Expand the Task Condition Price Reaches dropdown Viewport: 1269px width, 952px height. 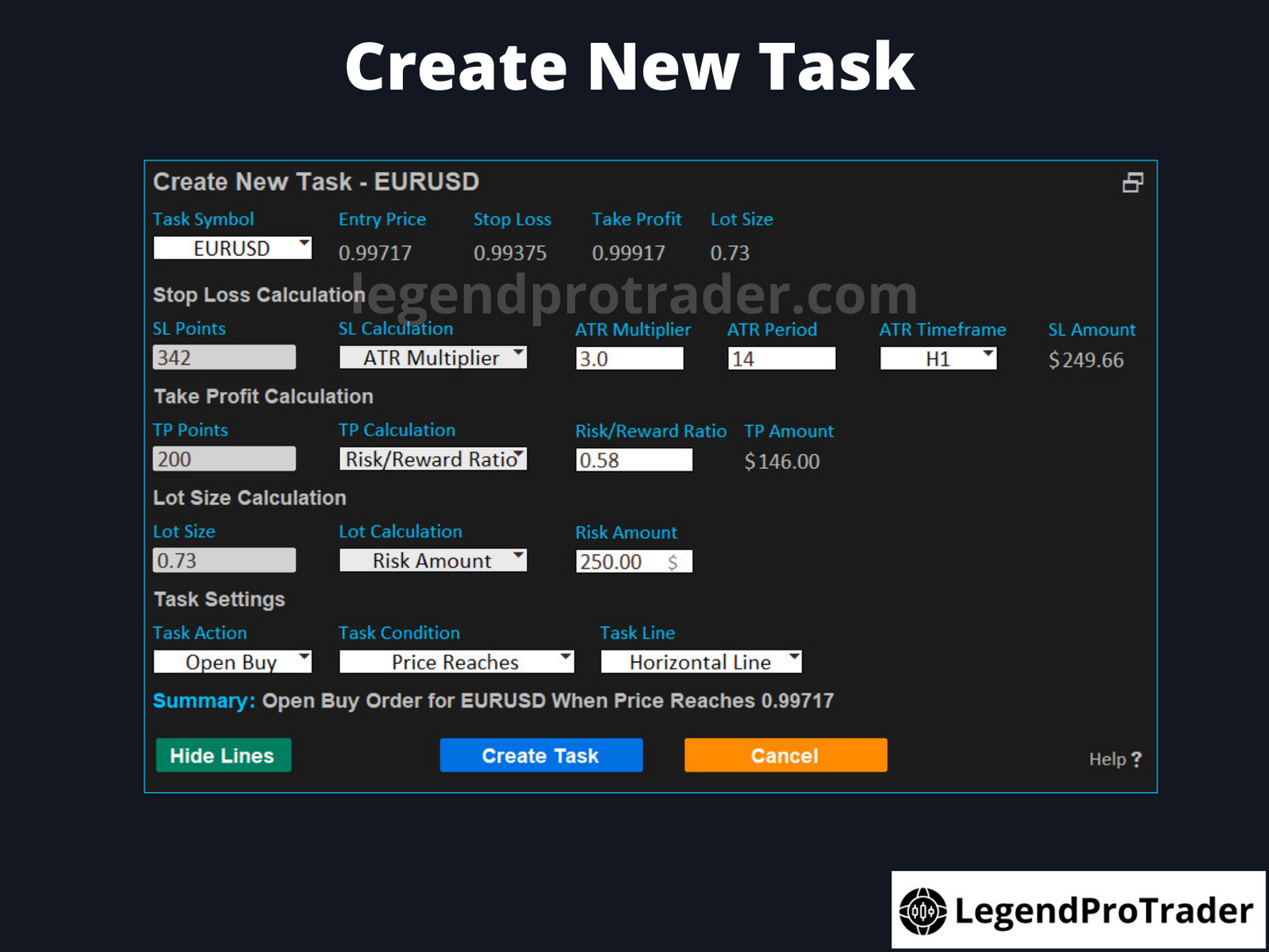click(x=457, y=662)
